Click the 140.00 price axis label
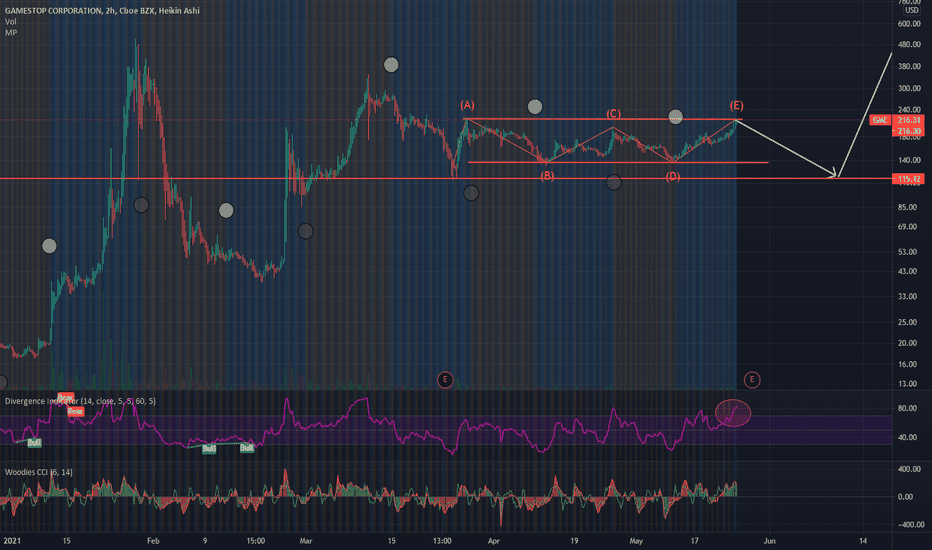The width and height of the screenshot is (932, 550). pyautogui.click(x=909, y=161)
